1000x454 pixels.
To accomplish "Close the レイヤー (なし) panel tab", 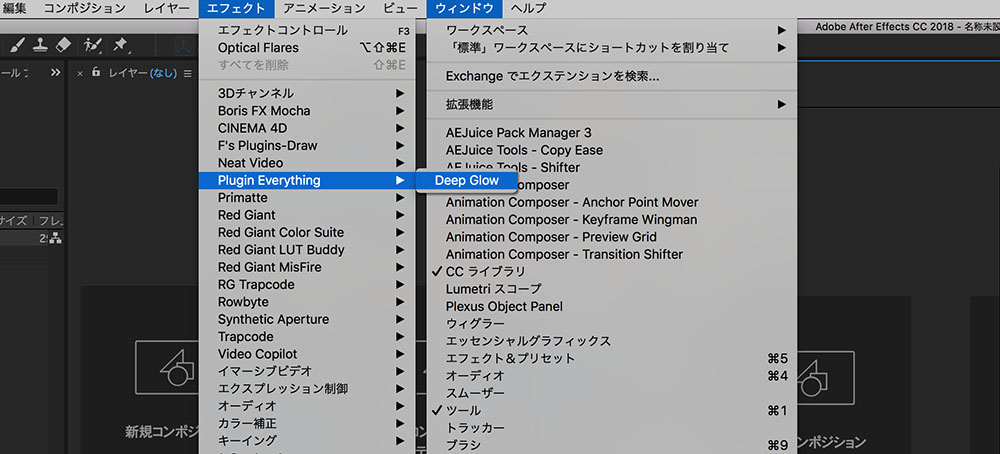I will (80, 74).
